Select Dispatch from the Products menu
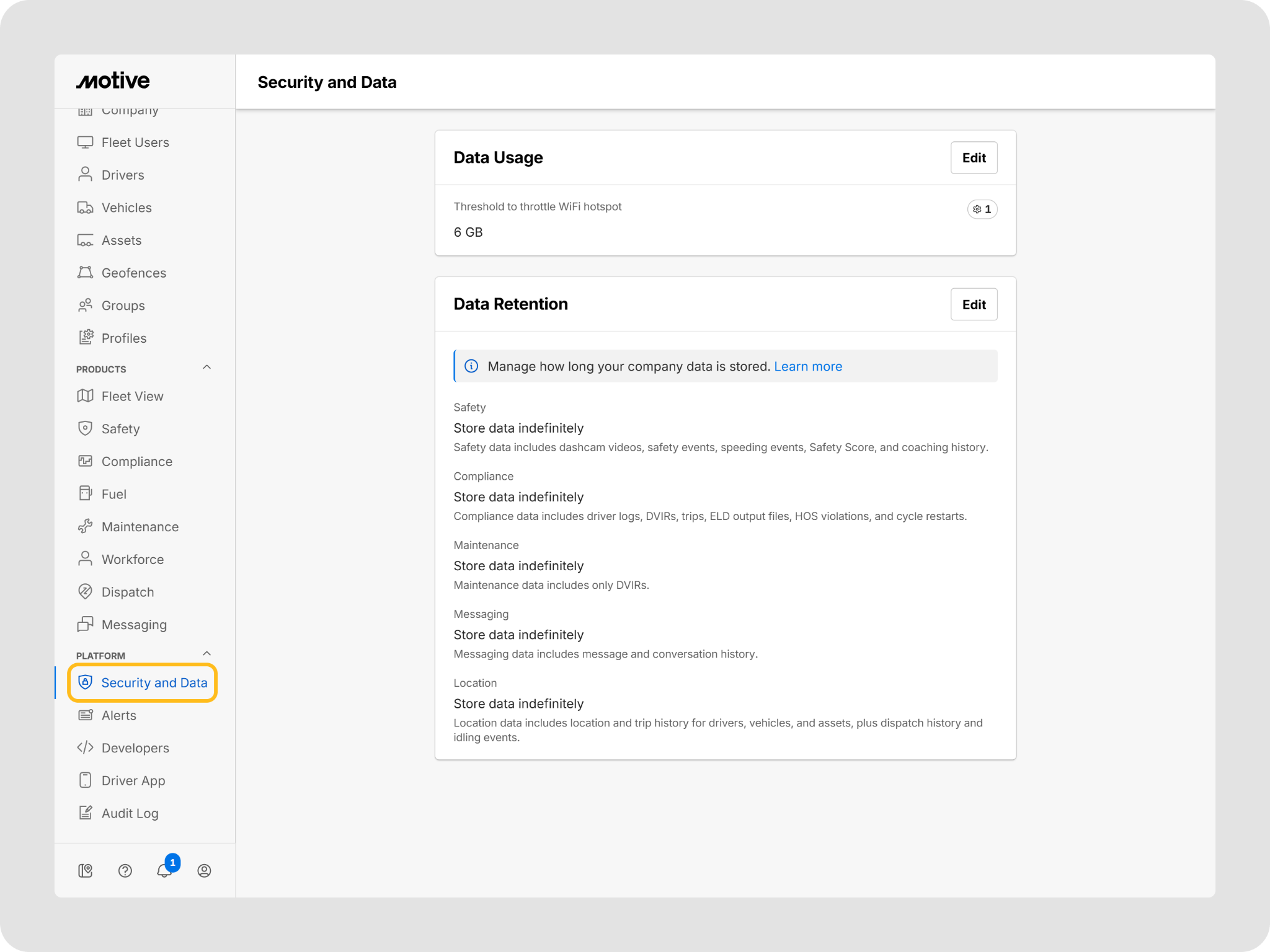 coord(127,592)
